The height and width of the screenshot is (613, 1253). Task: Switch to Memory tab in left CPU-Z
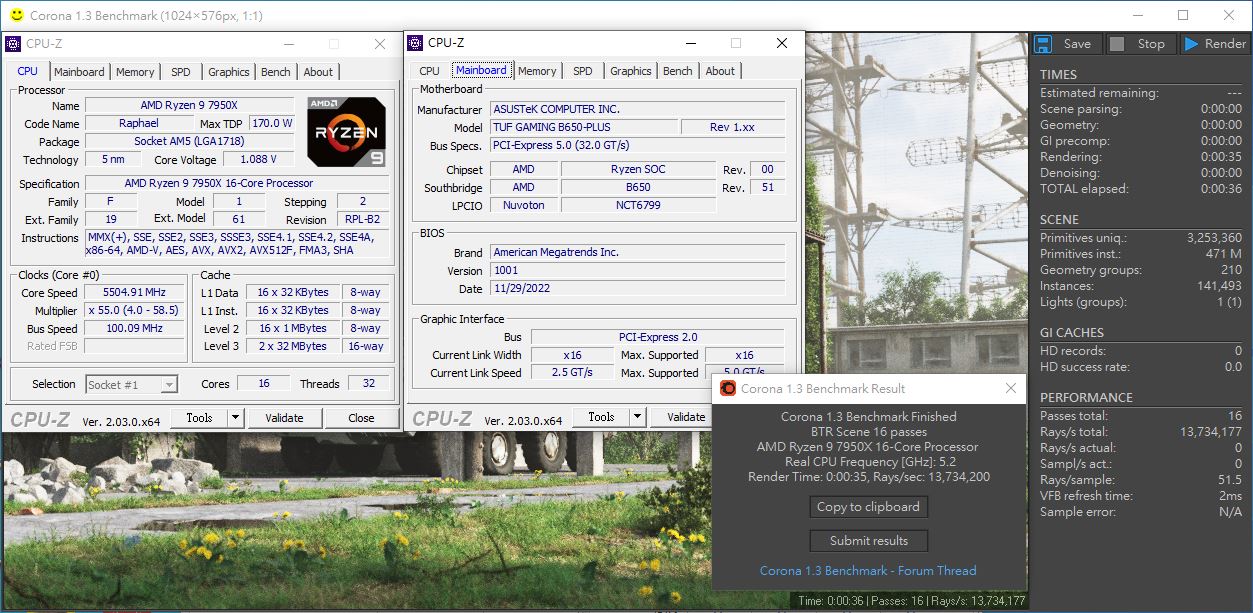point(135,72)
